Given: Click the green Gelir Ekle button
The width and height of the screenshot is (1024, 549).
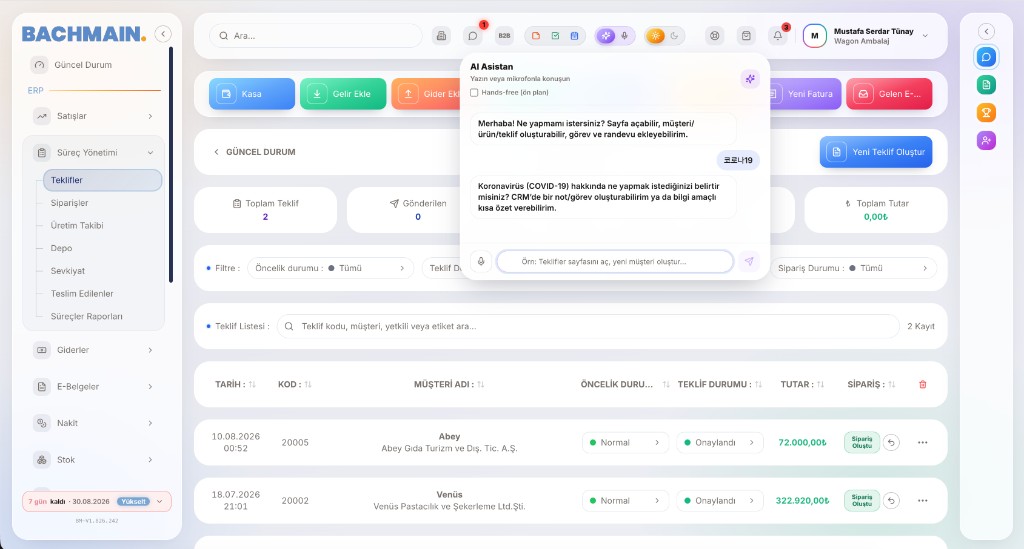Looking at the screenshot, I should click(x=344, y=94).
